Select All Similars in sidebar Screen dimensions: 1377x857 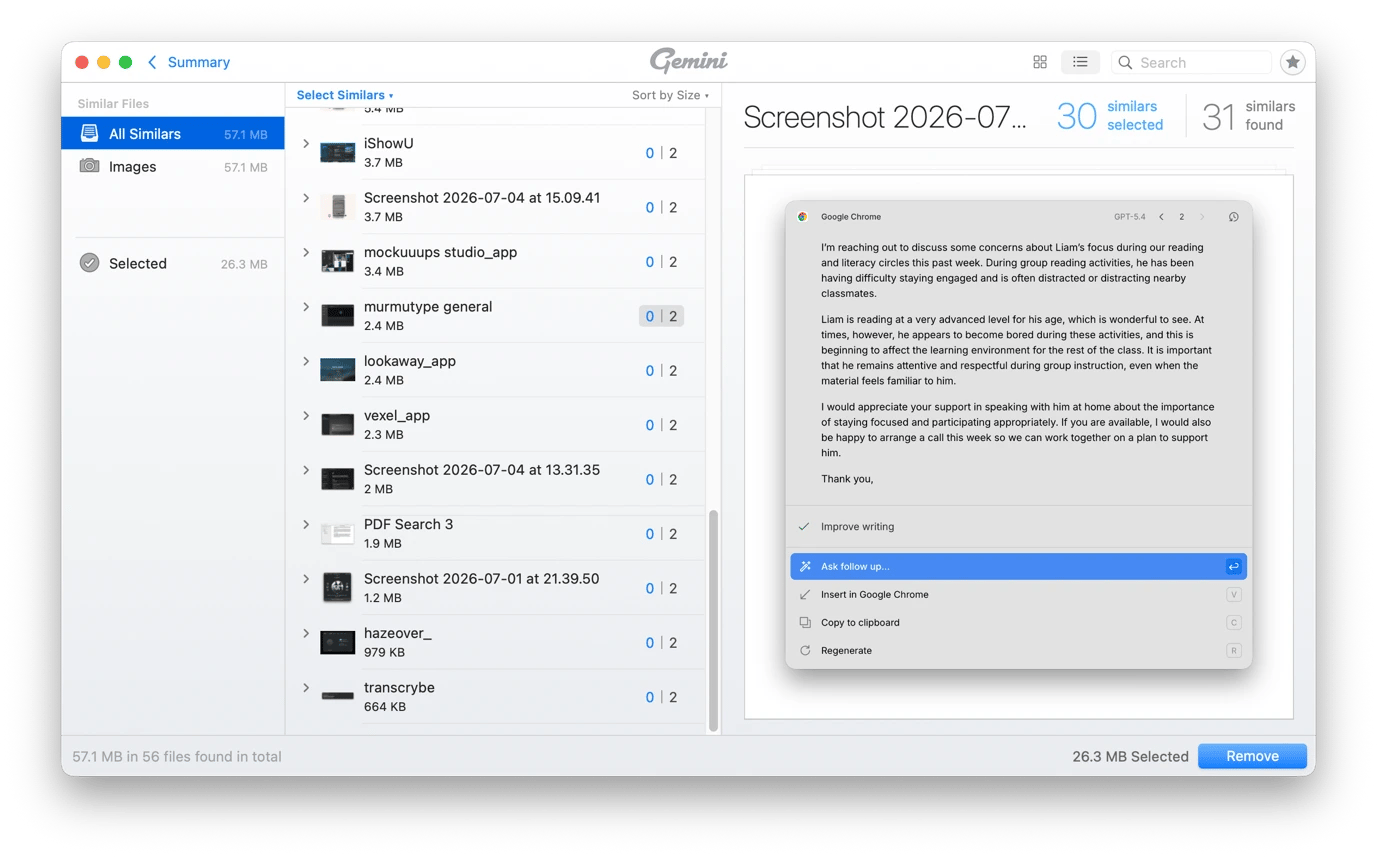[x=172, y=134]
